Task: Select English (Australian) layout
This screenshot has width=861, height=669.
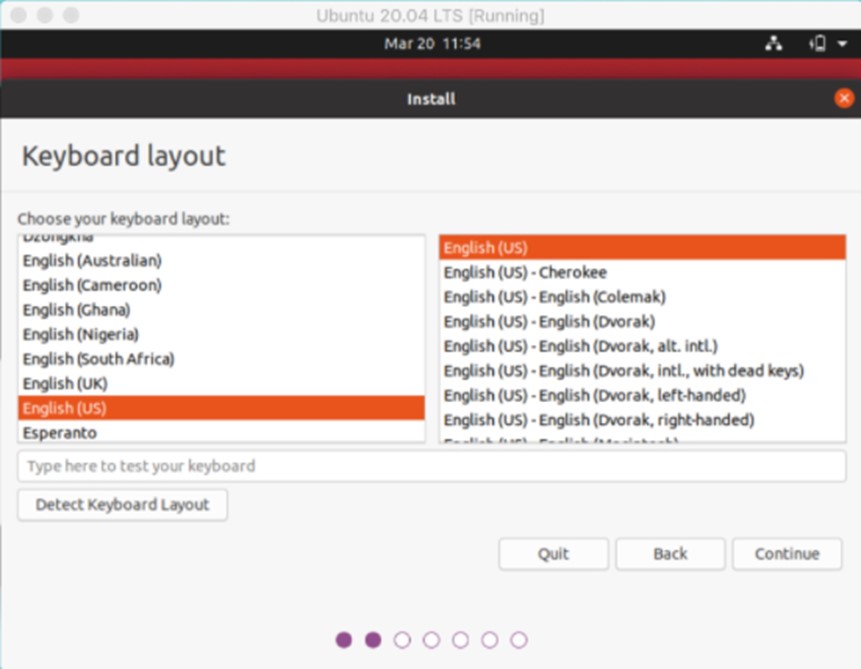Action: [221, 260]
